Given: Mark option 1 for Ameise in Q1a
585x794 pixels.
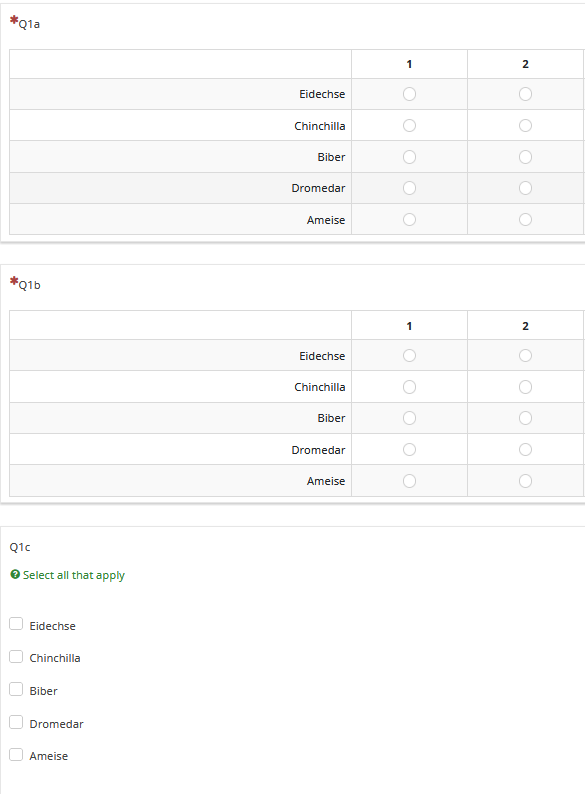Looking at the screenshot, I should click(409, 220).
